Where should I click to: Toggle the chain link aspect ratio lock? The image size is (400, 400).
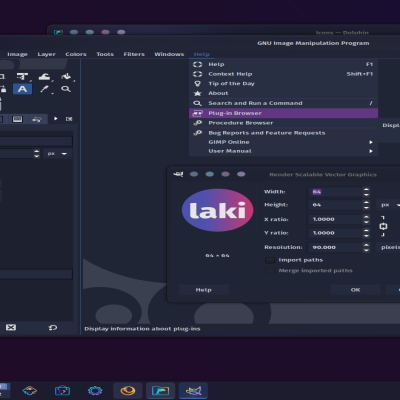pyautogui.click(x=383, y=226)
